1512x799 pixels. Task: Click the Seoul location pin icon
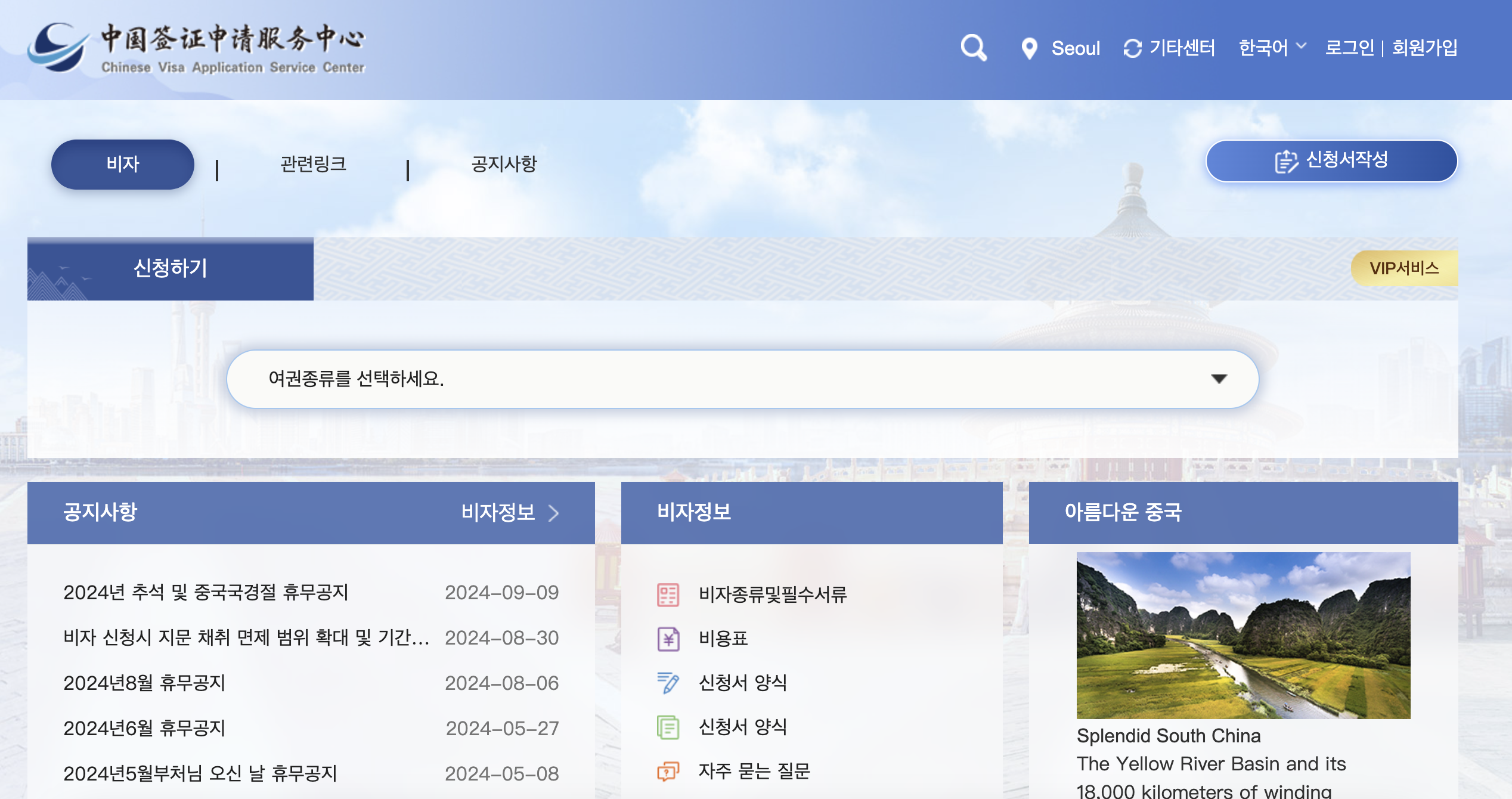click(x=1030, y=48)
